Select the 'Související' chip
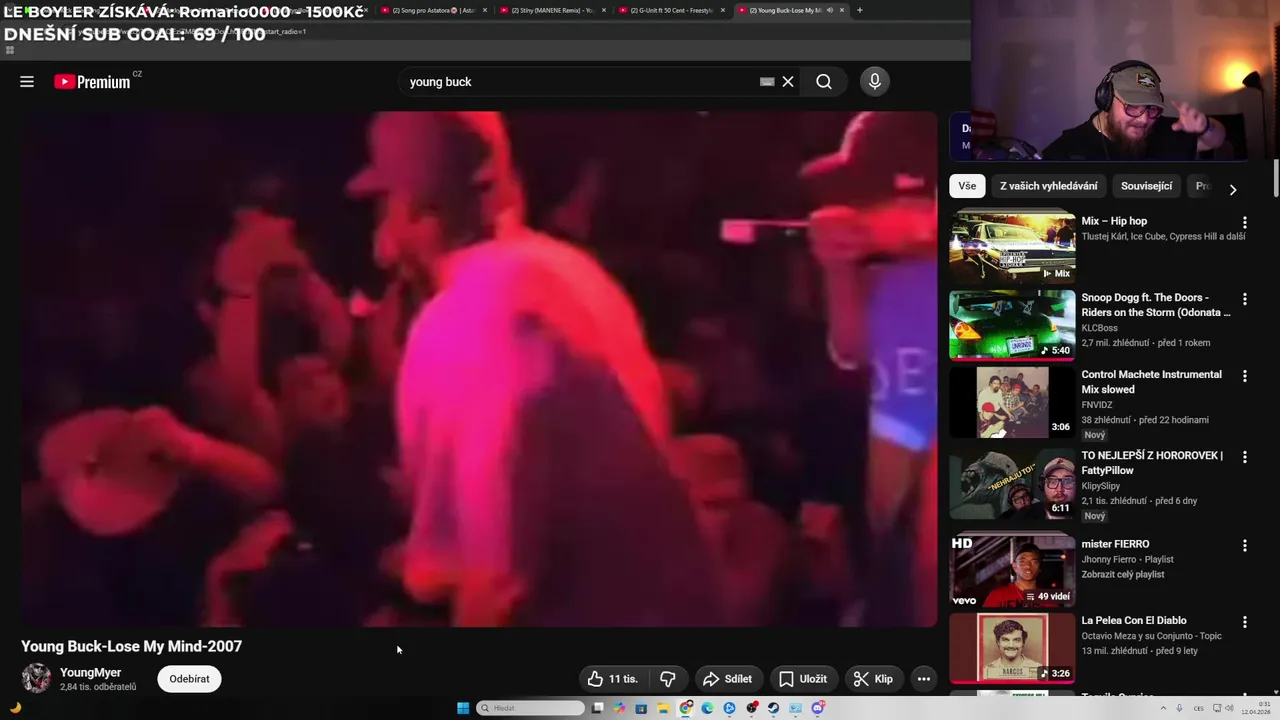 (1146, 186)
